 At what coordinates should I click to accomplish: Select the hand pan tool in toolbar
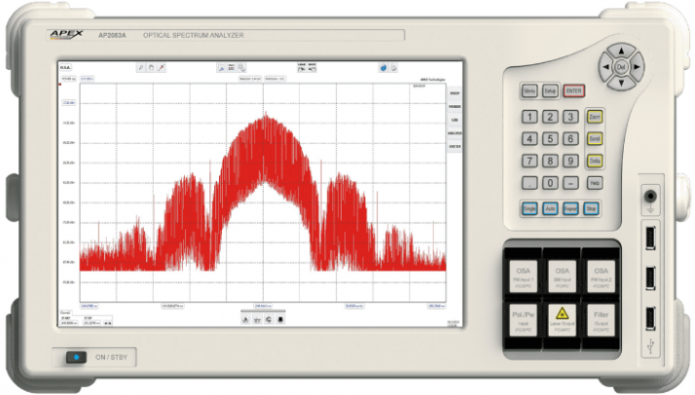(x=151, y=67)
